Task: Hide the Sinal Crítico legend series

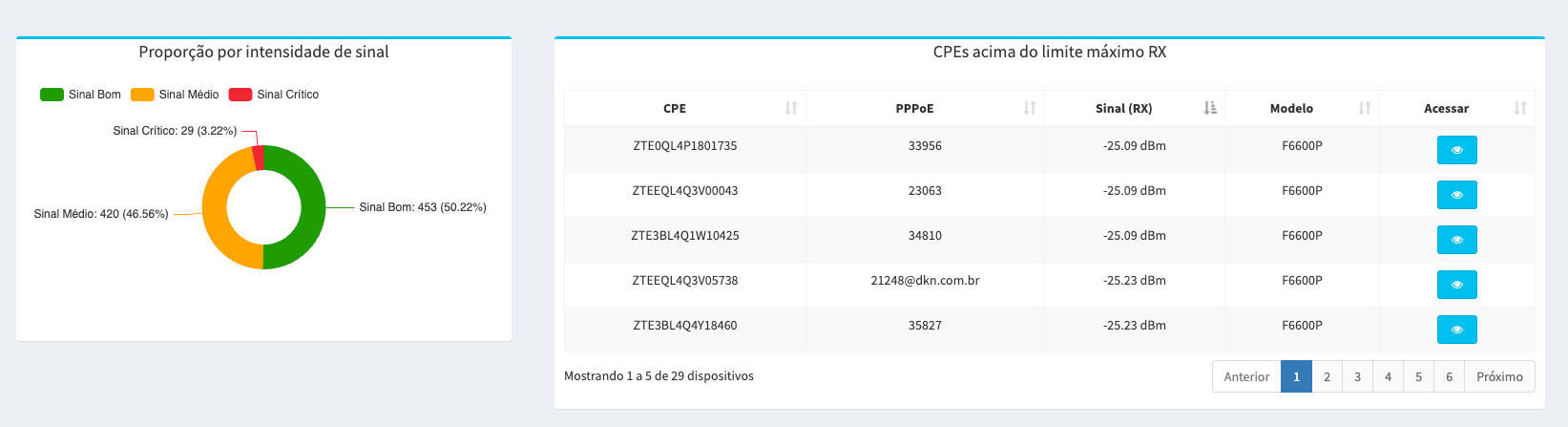Action: [274, 95]
